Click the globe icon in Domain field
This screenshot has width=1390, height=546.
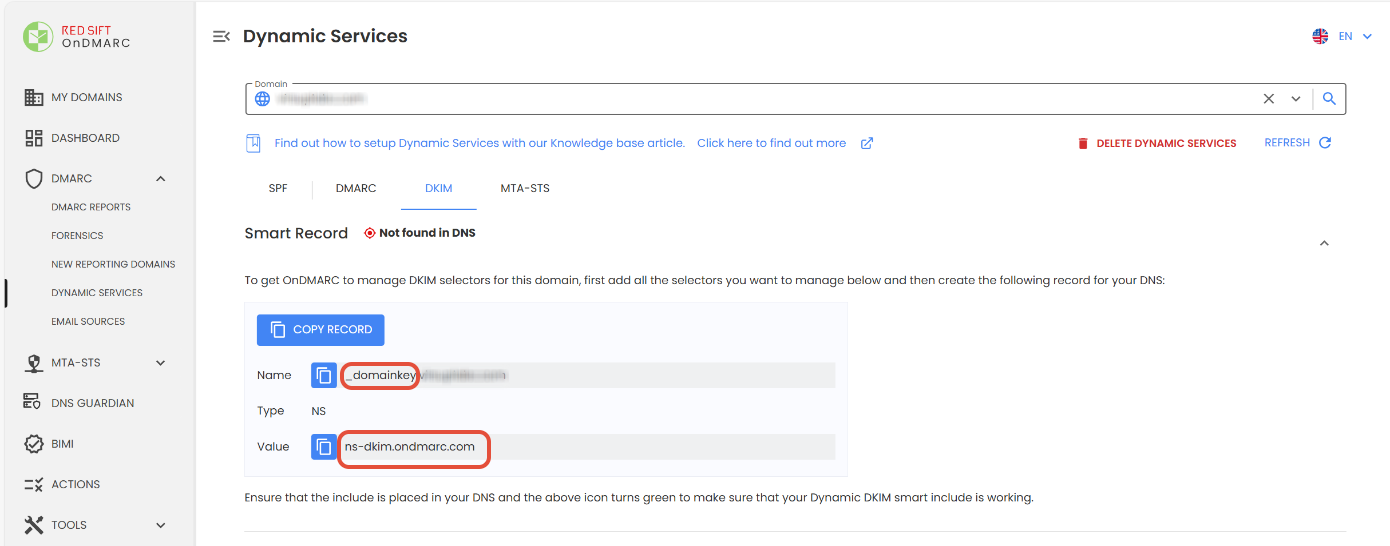point(262,99)
